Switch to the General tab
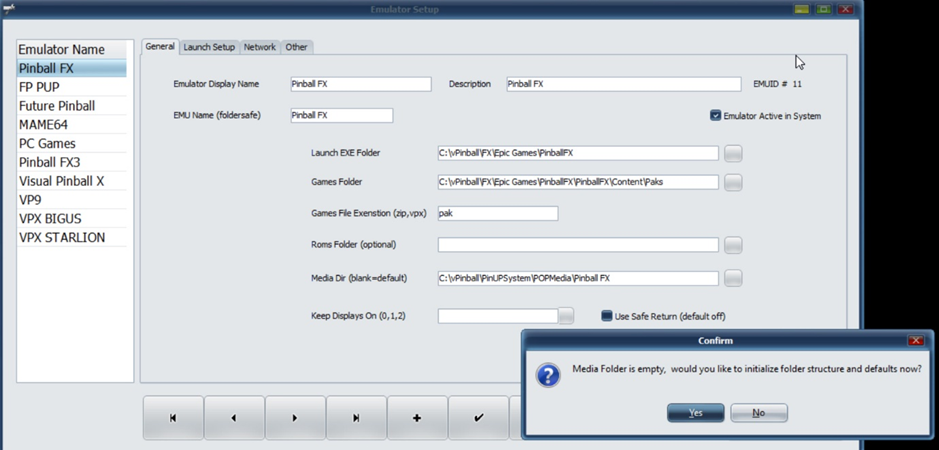The image size is (939, 450). coord(160,46)
